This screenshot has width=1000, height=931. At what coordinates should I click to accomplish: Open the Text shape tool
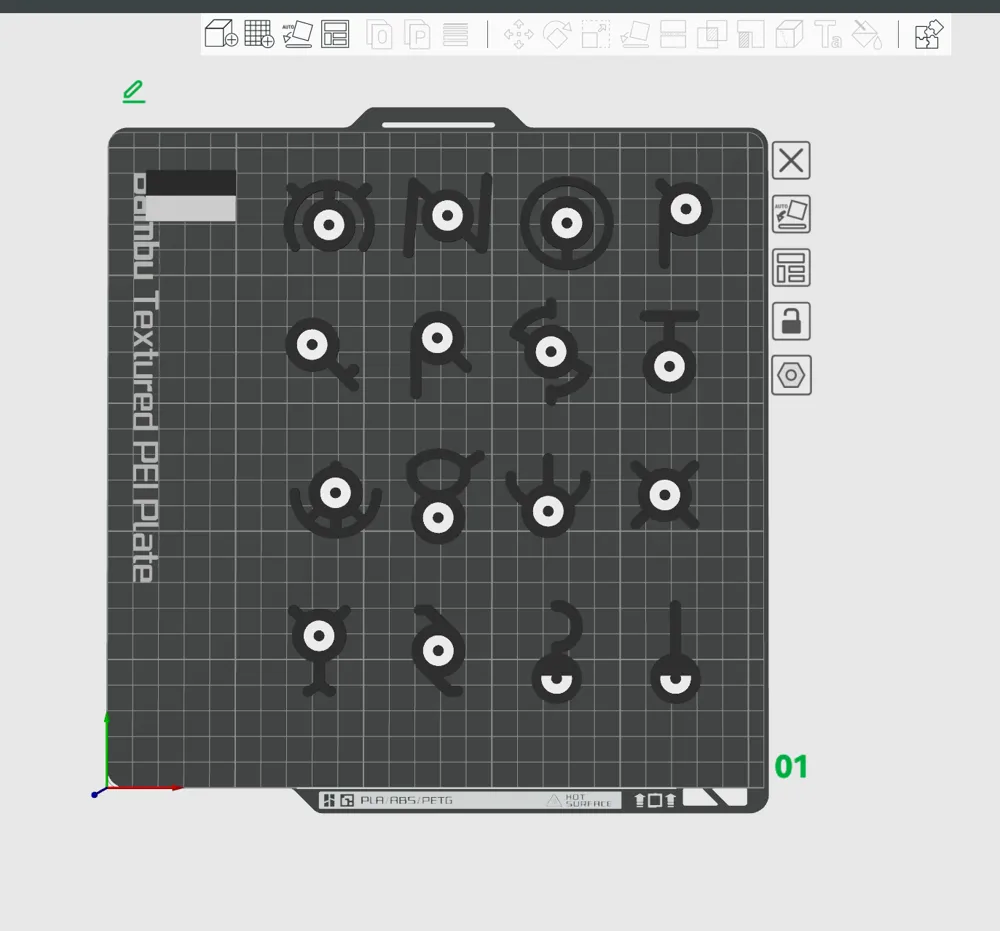click(x=828, y=35)
